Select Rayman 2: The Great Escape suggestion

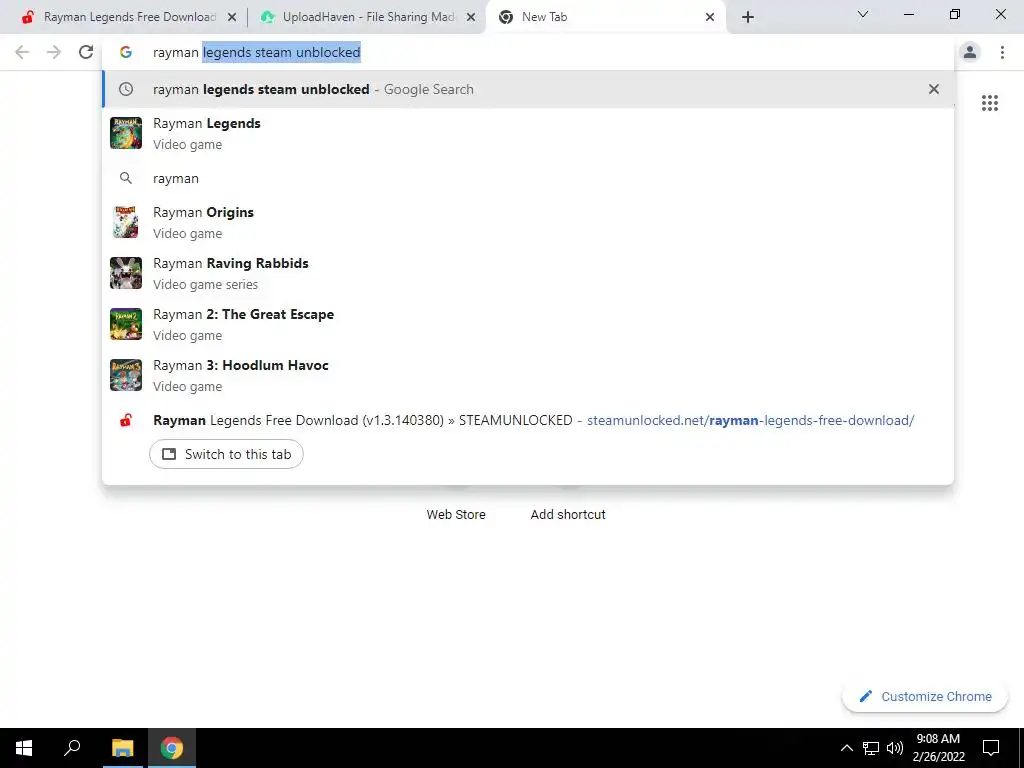coord(528,324)
